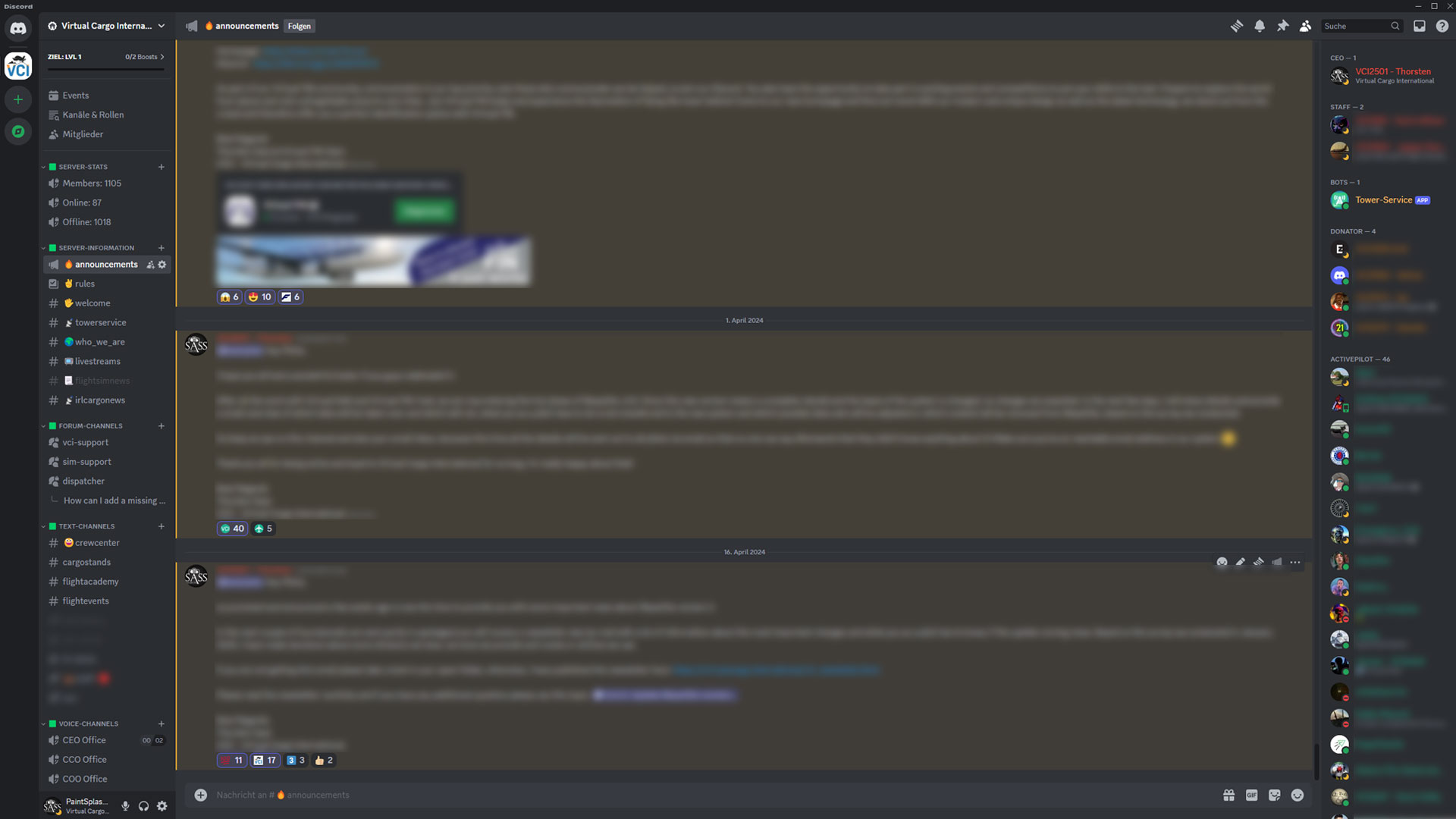Click the crewcenter channel icon
Image resolution: width=1456 pixels, height=819 pixels.
tap(68, 543)
